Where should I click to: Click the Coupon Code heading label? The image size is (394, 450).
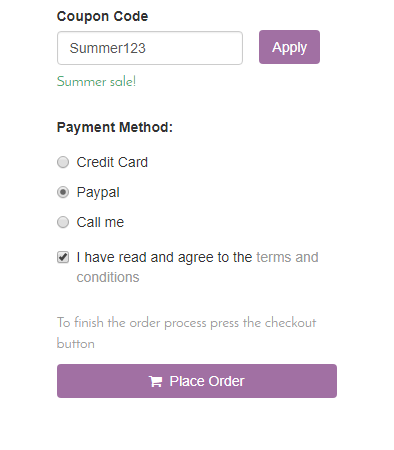tap(102, 16)
